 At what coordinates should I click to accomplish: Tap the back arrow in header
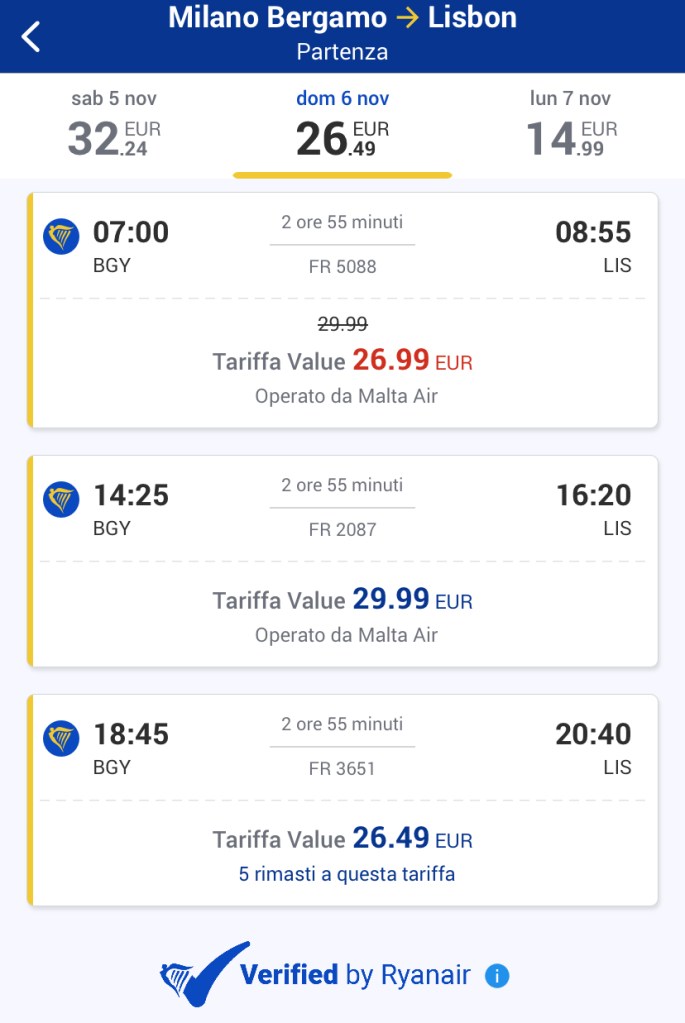[32, 36]
